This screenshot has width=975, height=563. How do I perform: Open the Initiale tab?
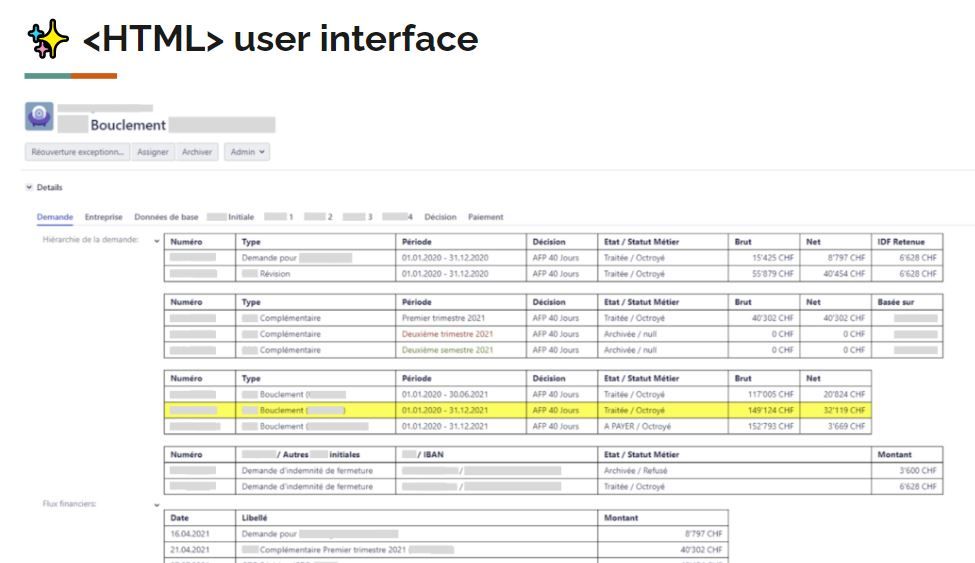(231, 217)
